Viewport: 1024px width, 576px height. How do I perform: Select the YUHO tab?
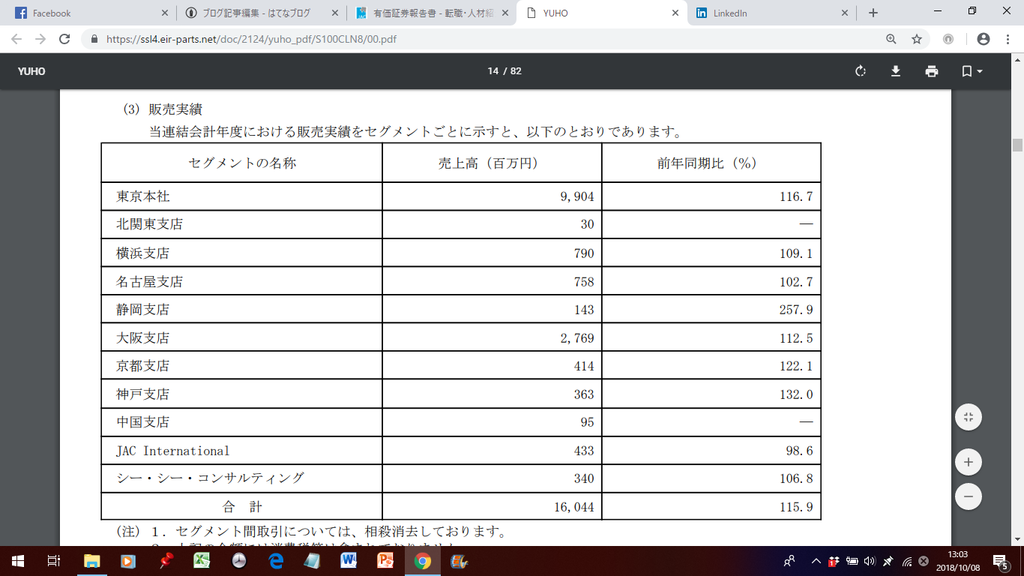click(601, 13)
